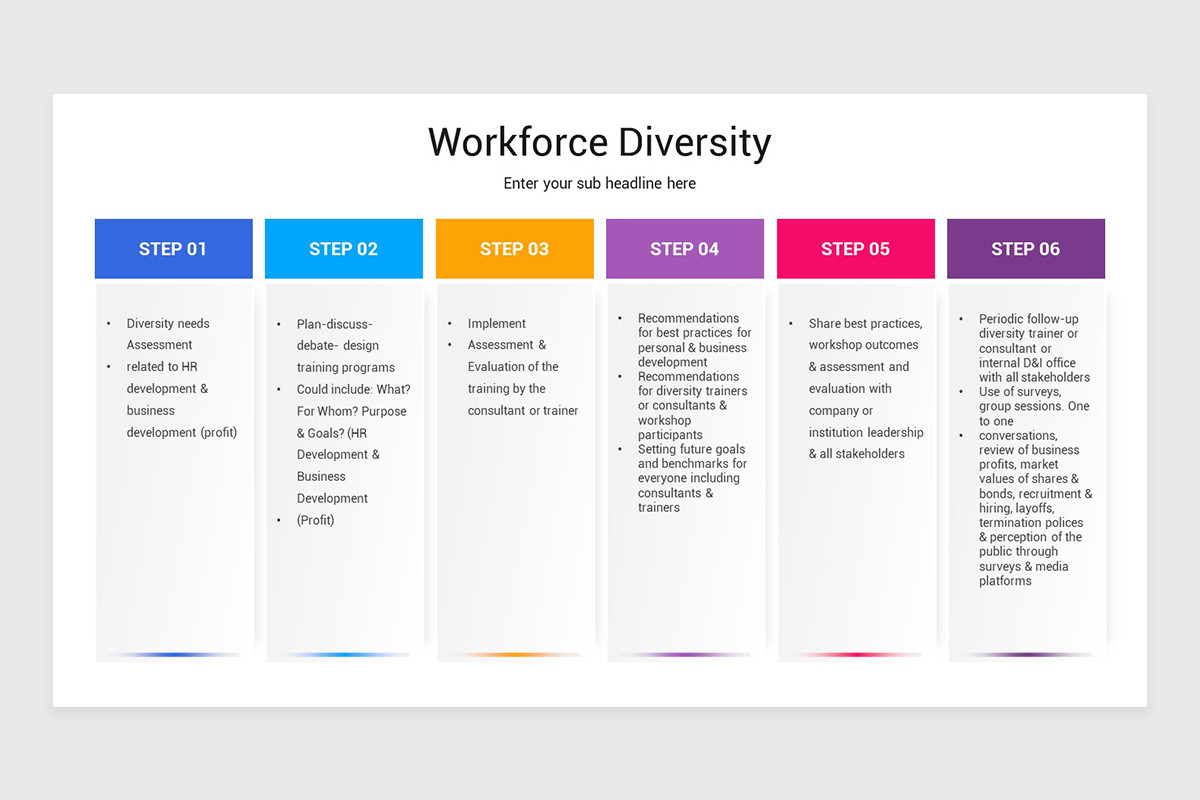Click the 'Implement' bullet under STEP 03
The height and width of the screenshot is (800, 1200).
pyautogui.click(x=496, y=323)
